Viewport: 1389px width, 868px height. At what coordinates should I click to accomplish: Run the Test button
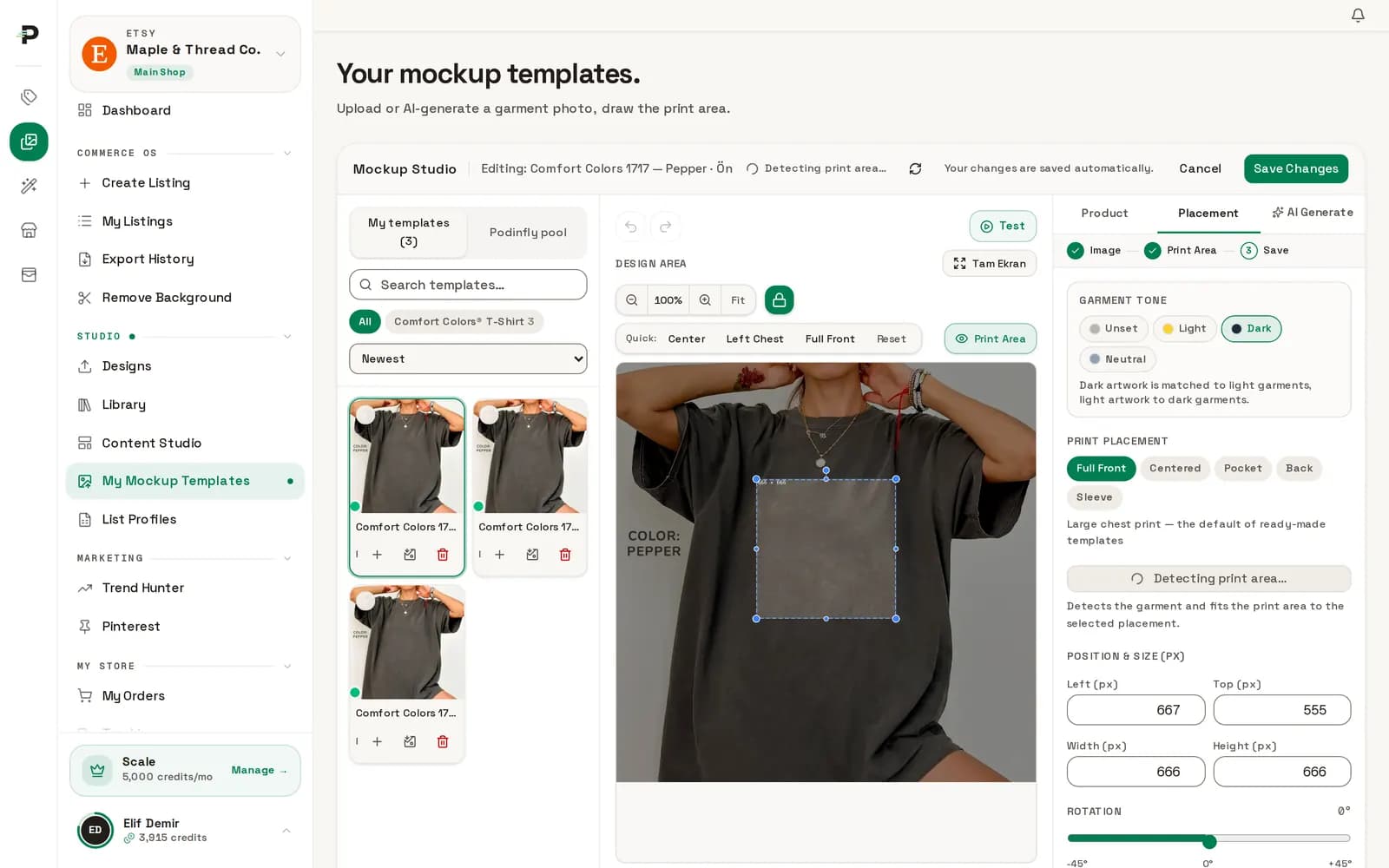(x=1003, y=227)
